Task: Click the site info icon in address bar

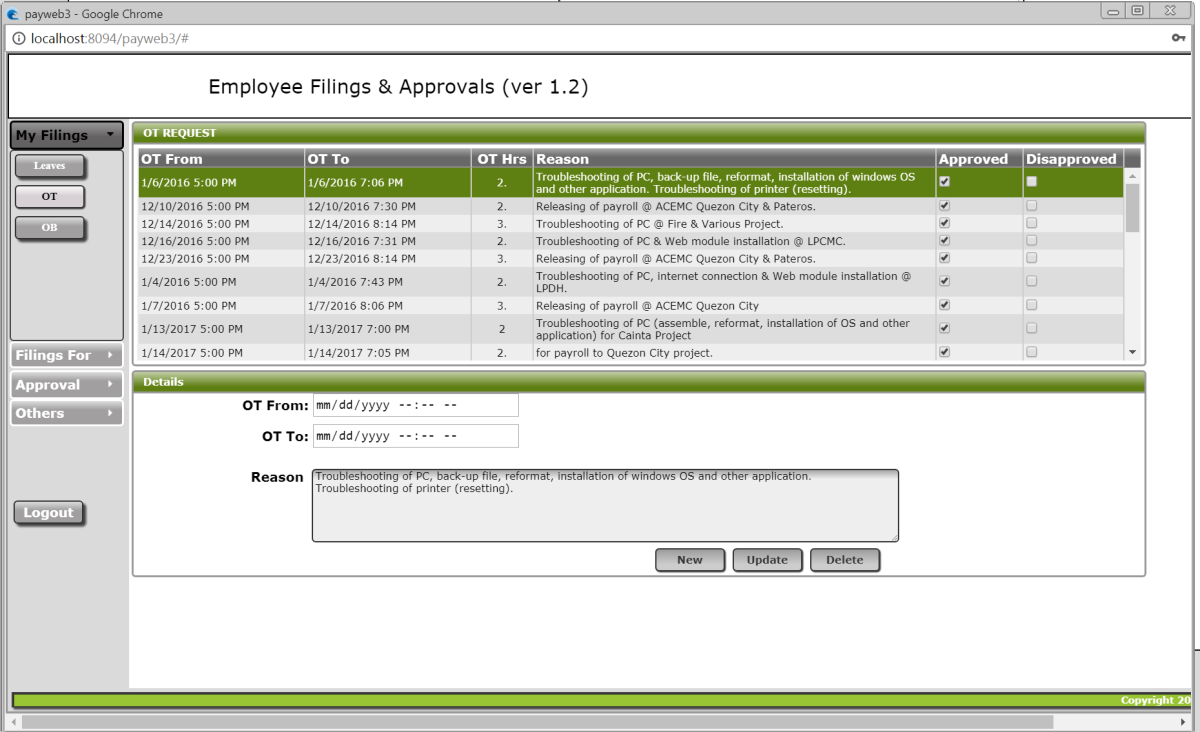Action: tap(20, 38)
